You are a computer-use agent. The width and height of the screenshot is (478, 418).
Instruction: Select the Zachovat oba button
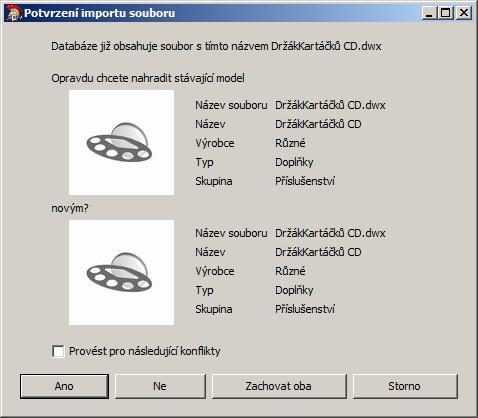tap(279, 386)
